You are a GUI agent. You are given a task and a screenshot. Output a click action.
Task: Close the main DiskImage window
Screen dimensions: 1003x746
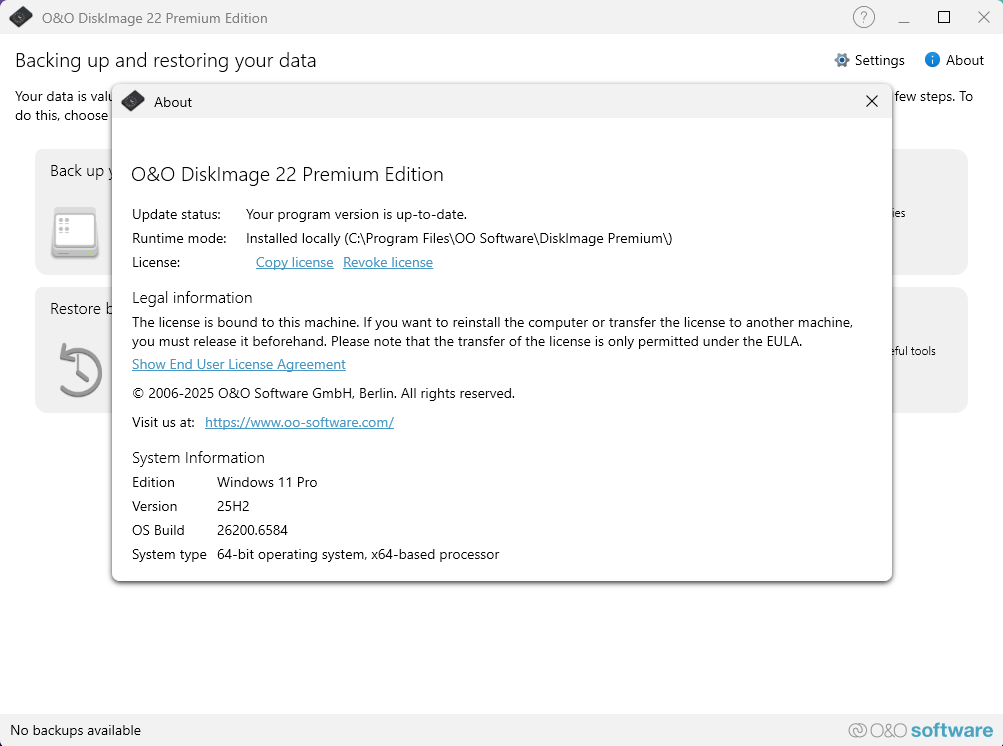tap(982, 17)
